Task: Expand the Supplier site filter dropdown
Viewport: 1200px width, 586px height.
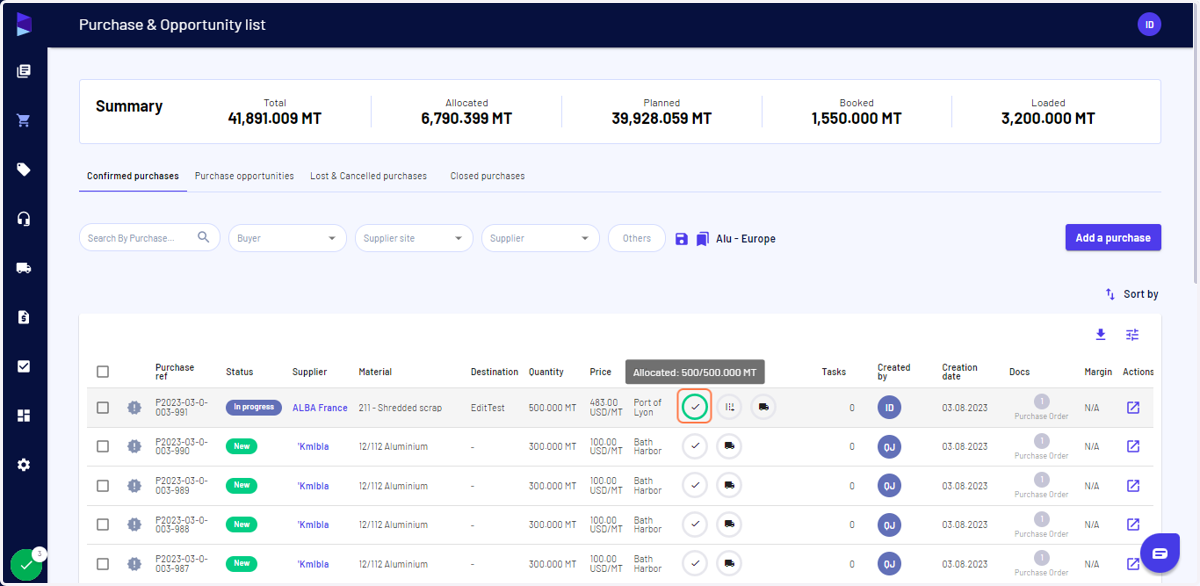Action: coord(414,238)
